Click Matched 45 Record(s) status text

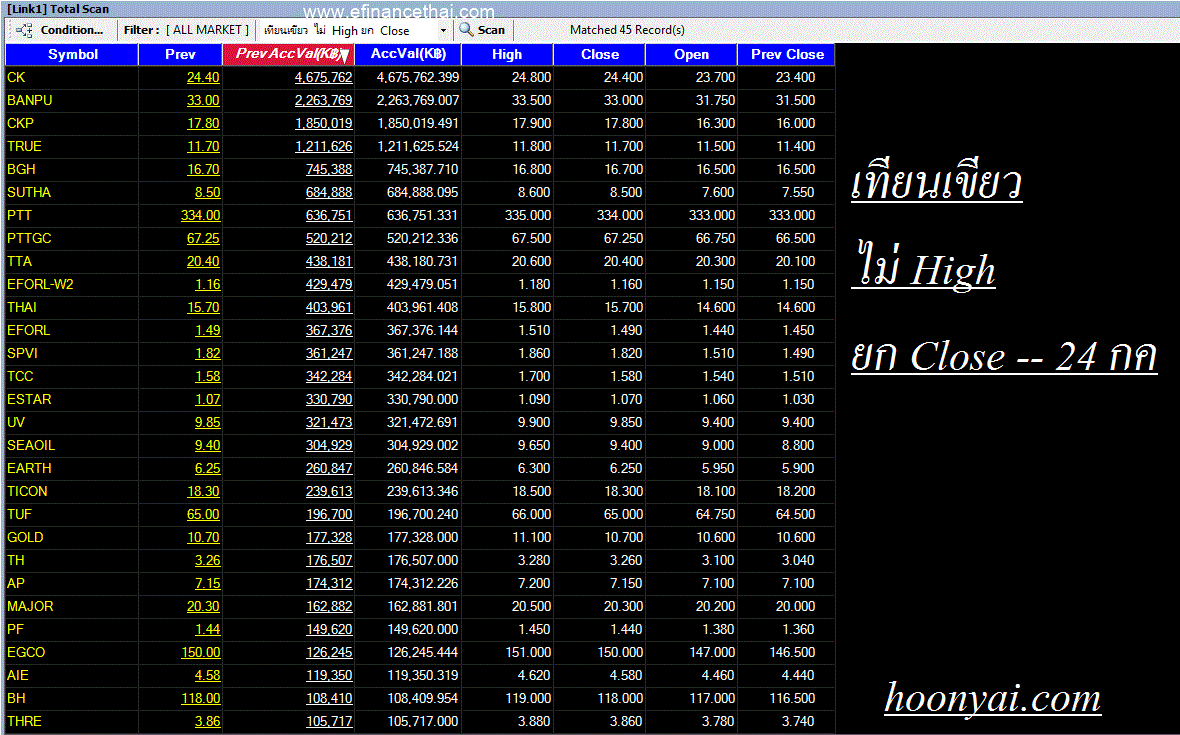[627, 30]
